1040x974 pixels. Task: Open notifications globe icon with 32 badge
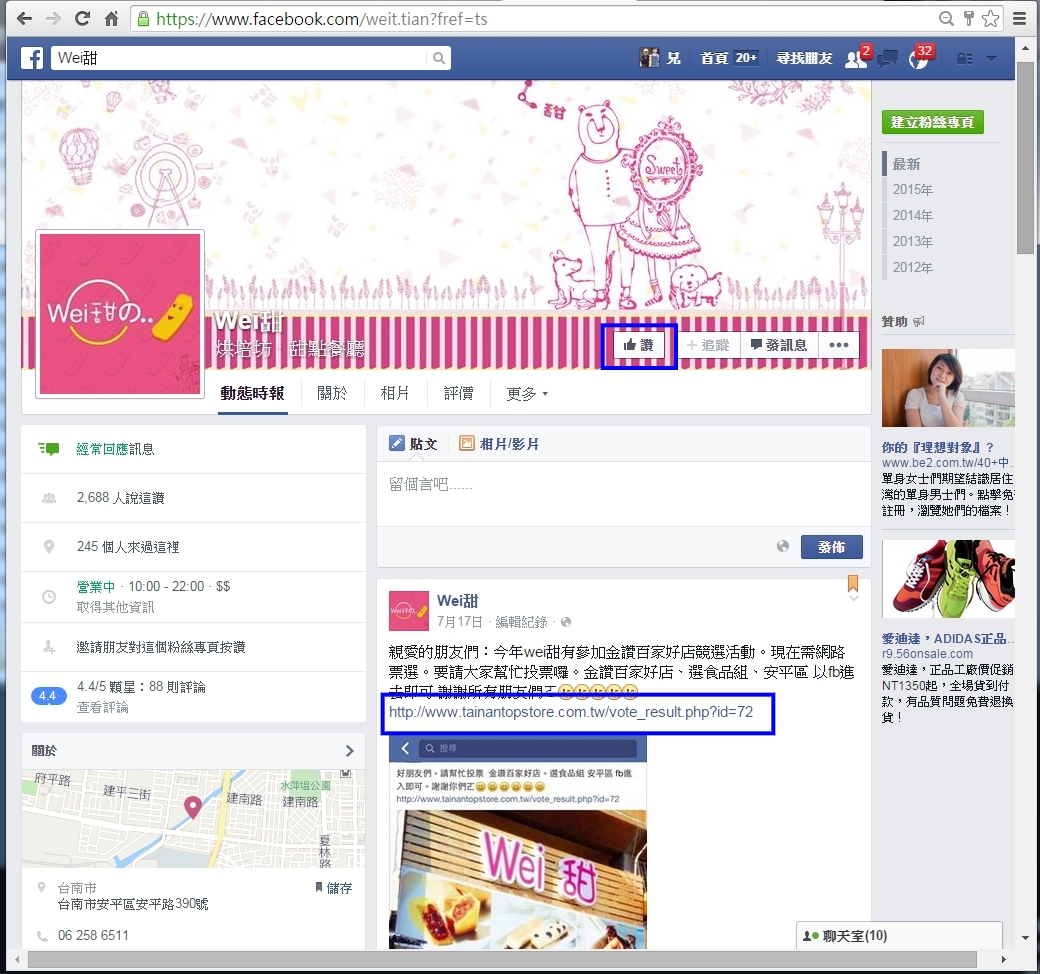917,59
